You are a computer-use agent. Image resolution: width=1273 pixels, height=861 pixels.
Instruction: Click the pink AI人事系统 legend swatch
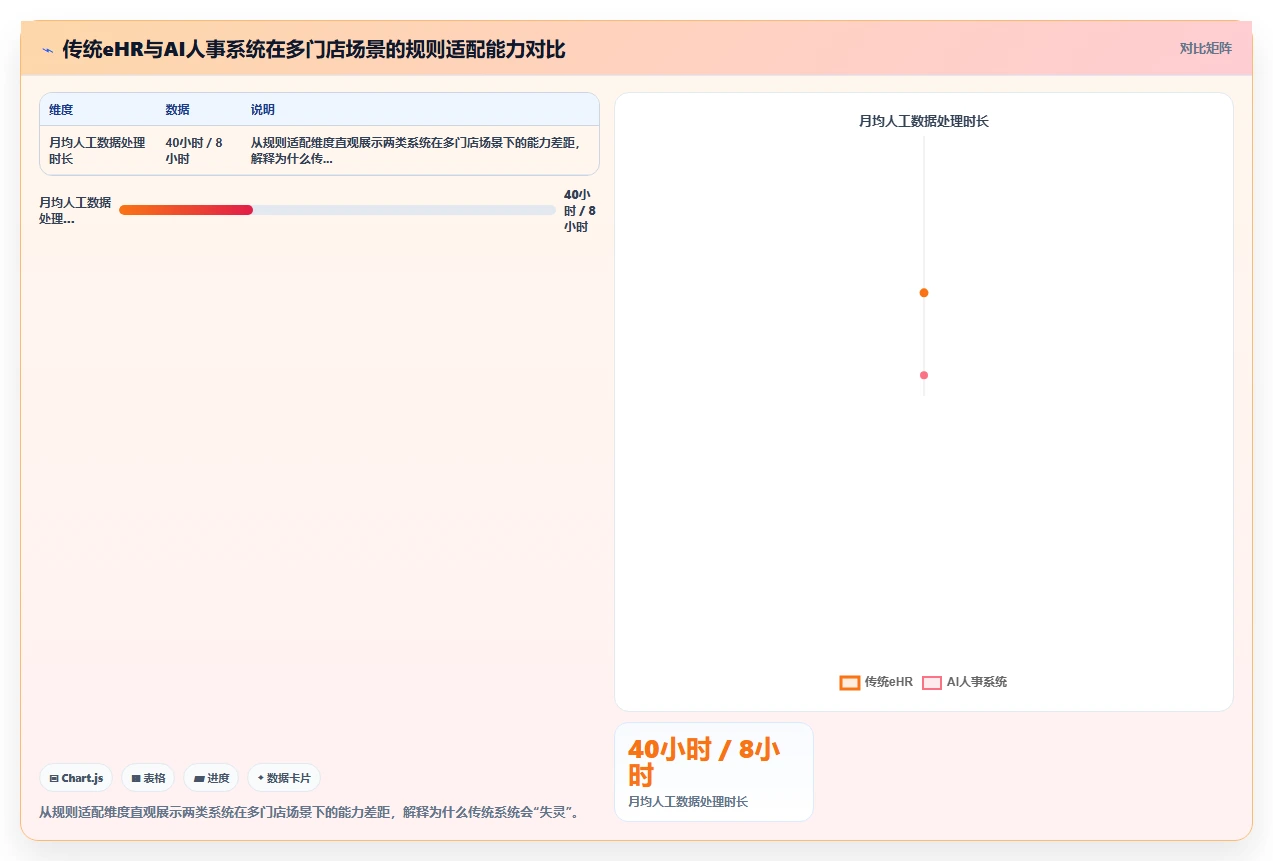pyautogui.click(x=932, y=683)
